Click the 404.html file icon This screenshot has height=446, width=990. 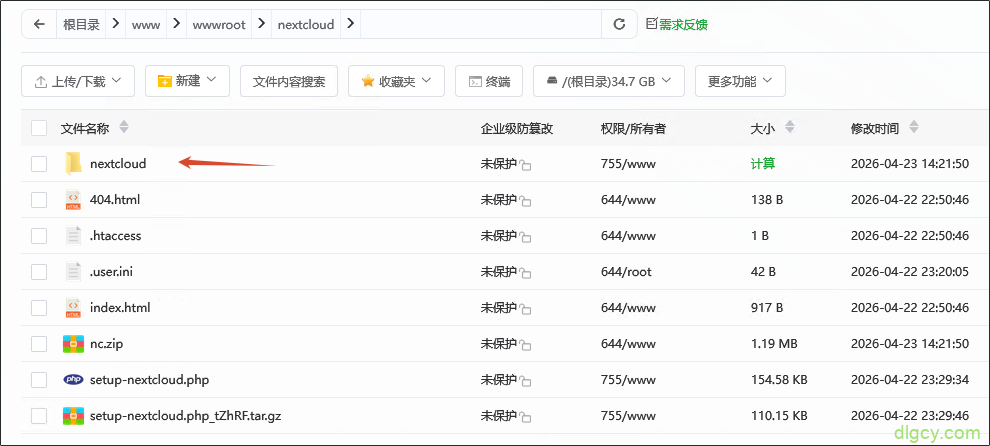[x=73, y=200]
